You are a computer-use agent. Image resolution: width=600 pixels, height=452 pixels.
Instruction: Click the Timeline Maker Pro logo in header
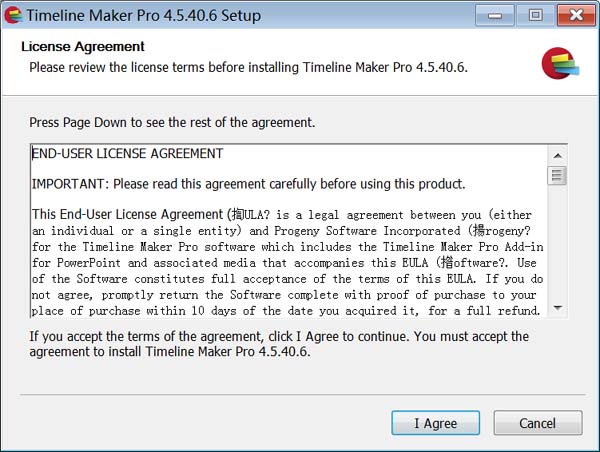coord(557,63)
